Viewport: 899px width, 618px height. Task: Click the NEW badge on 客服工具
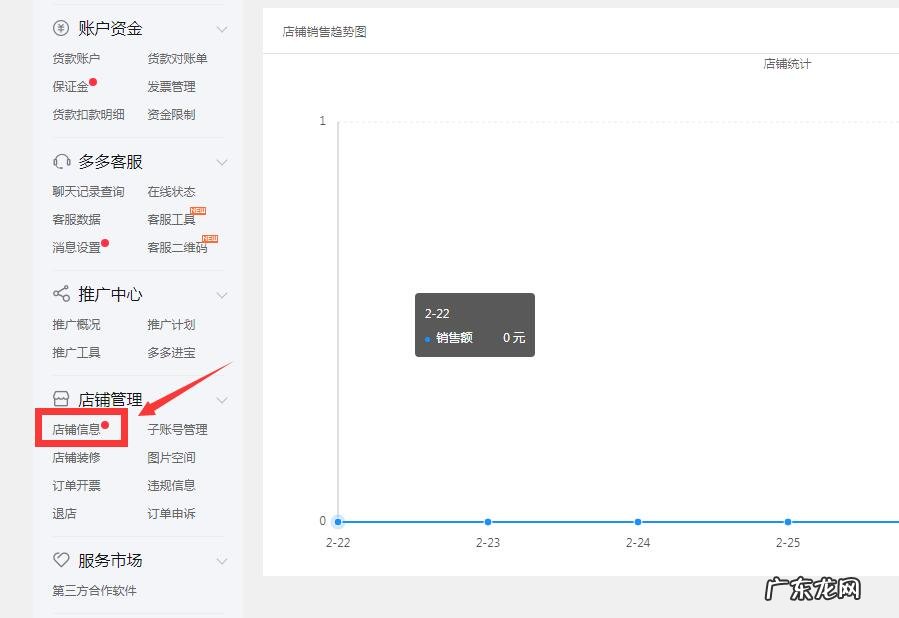(x=197, y=211)
